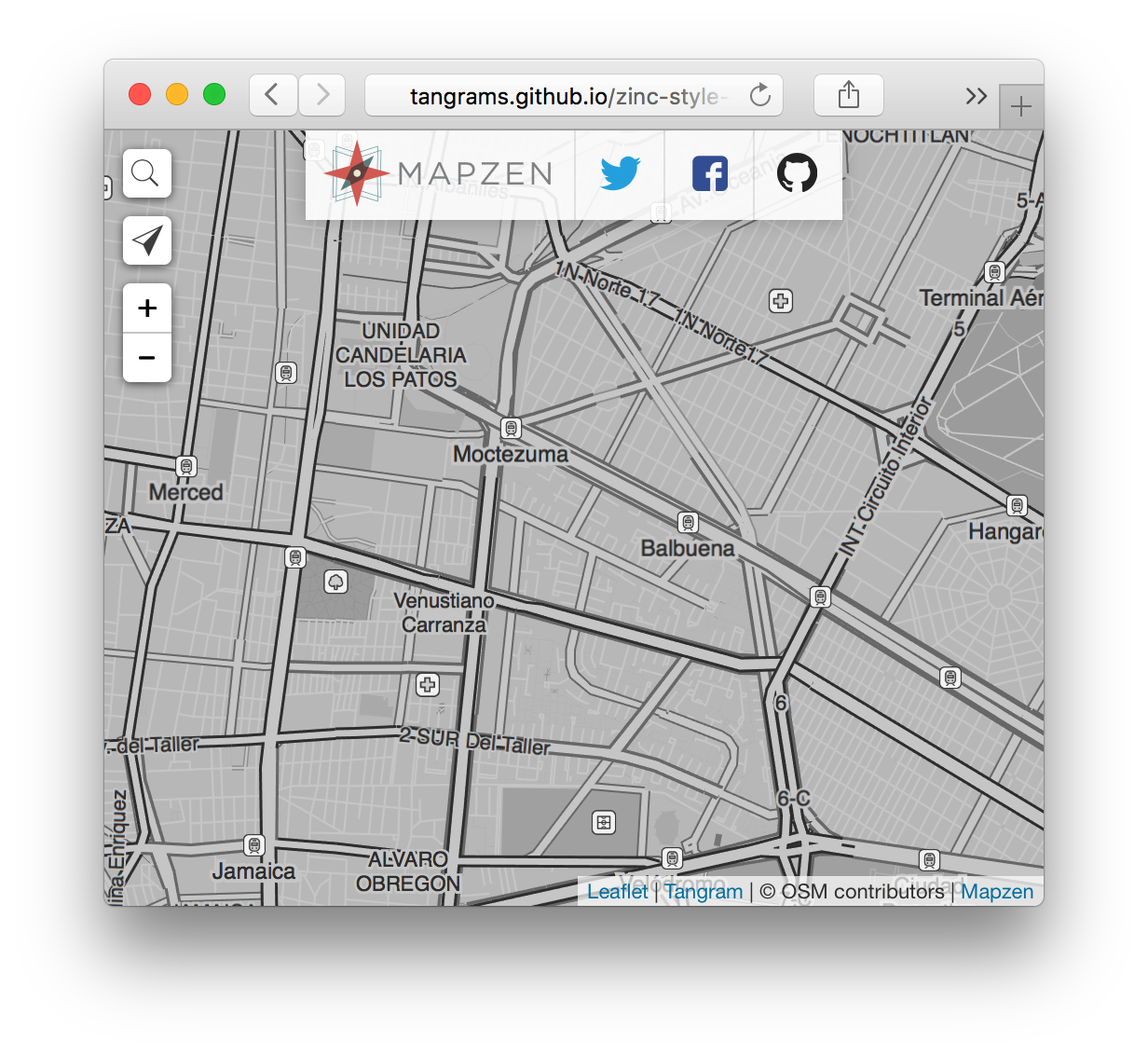Open the map search magnifier button
1148x1055 pixels.
pos(147,173)
